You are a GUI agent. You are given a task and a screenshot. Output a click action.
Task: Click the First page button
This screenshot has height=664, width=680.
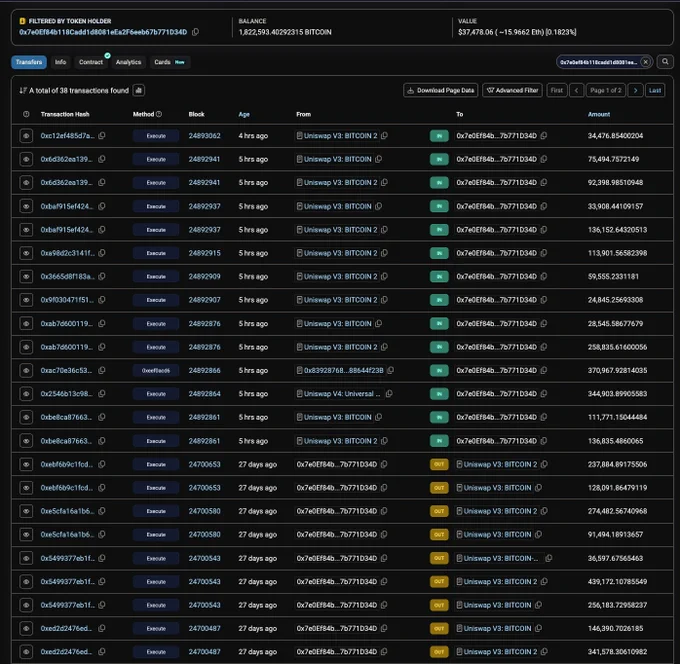coord(557,90)
